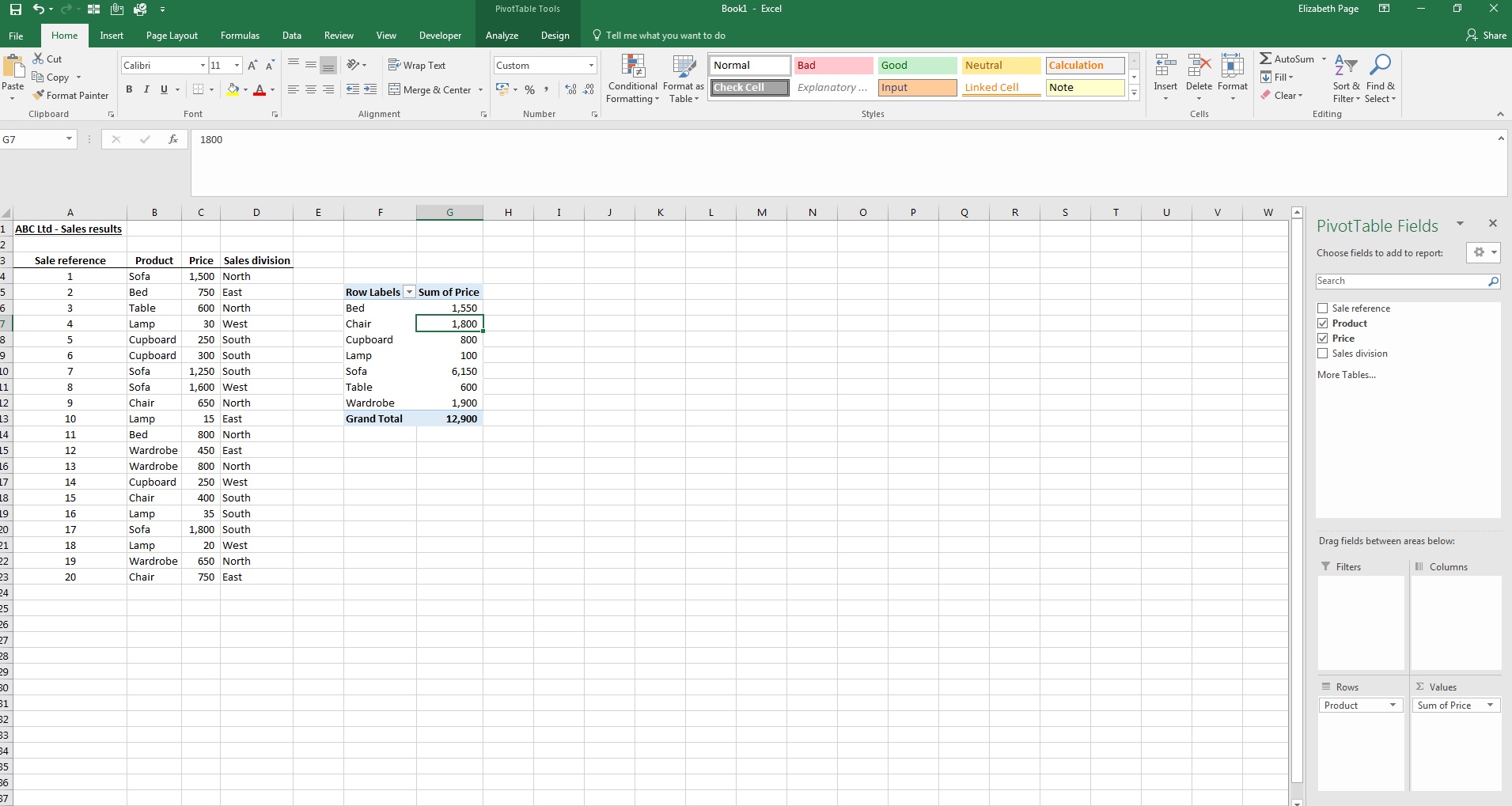Uncheck the Price field checkbox
Viewport: 1512px width, 806px height.
(x=1322, y=338)
